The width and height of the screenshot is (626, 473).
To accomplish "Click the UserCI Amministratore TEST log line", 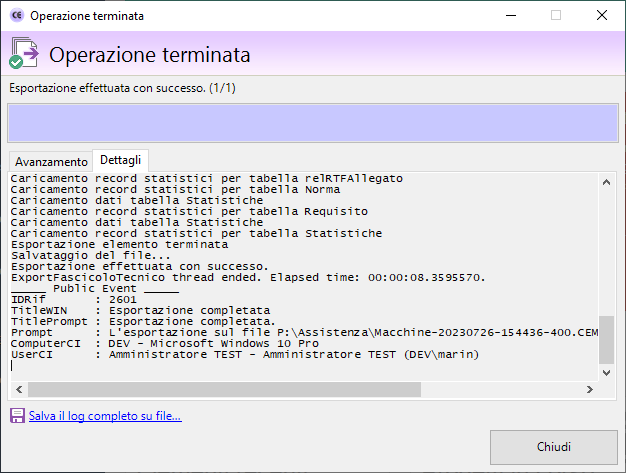I will pyautogui.click(x=245, y=354).
